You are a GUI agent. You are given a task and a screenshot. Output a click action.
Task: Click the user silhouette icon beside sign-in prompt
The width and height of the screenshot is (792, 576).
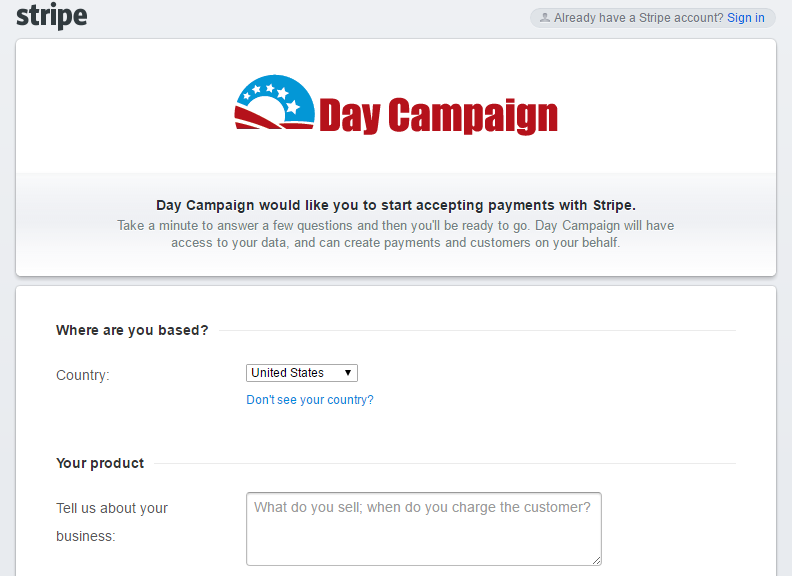[544, 18]
